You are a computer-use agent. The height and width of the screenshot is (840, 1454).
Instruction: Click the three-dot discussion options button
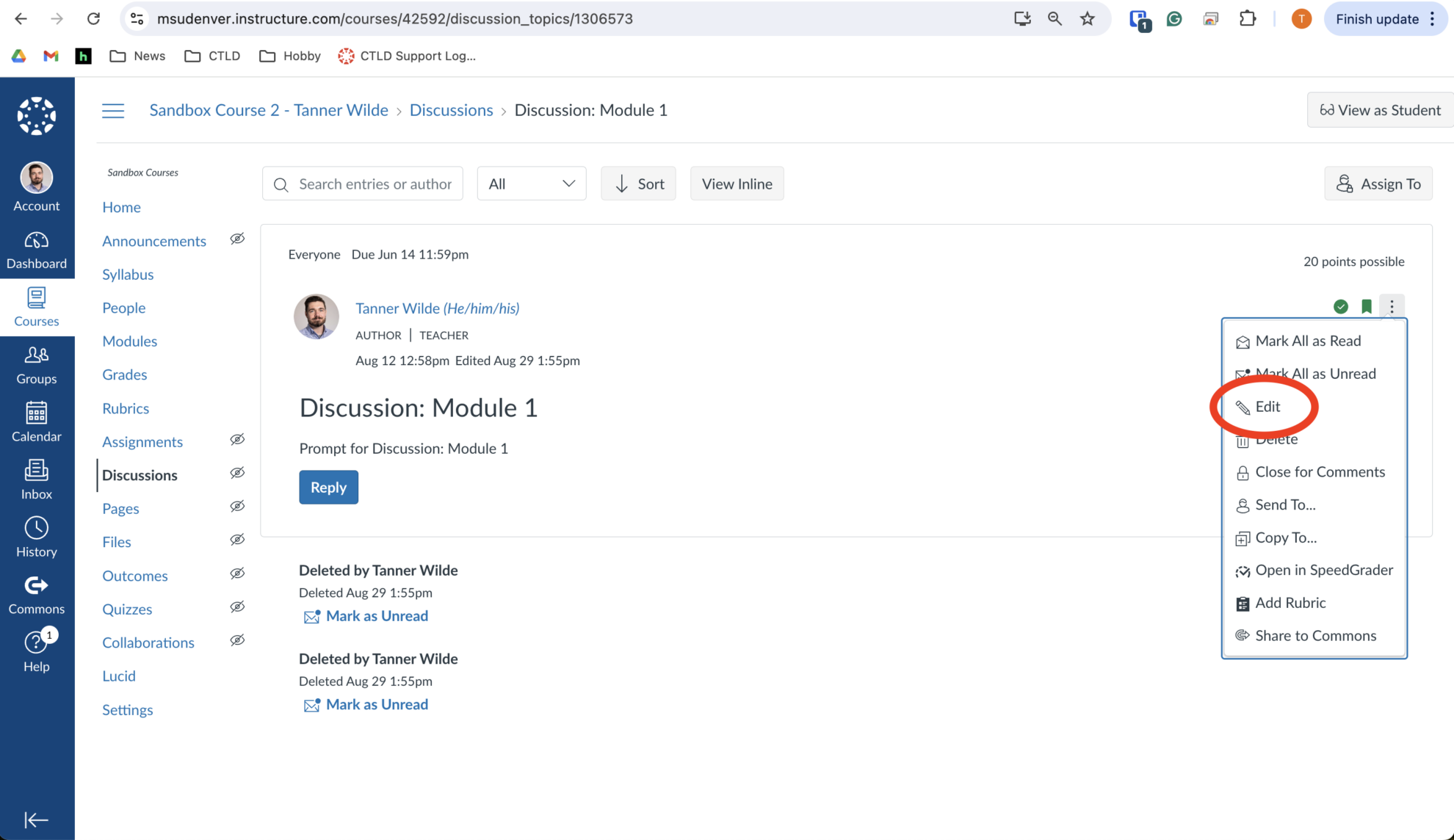coord(1392,306)
